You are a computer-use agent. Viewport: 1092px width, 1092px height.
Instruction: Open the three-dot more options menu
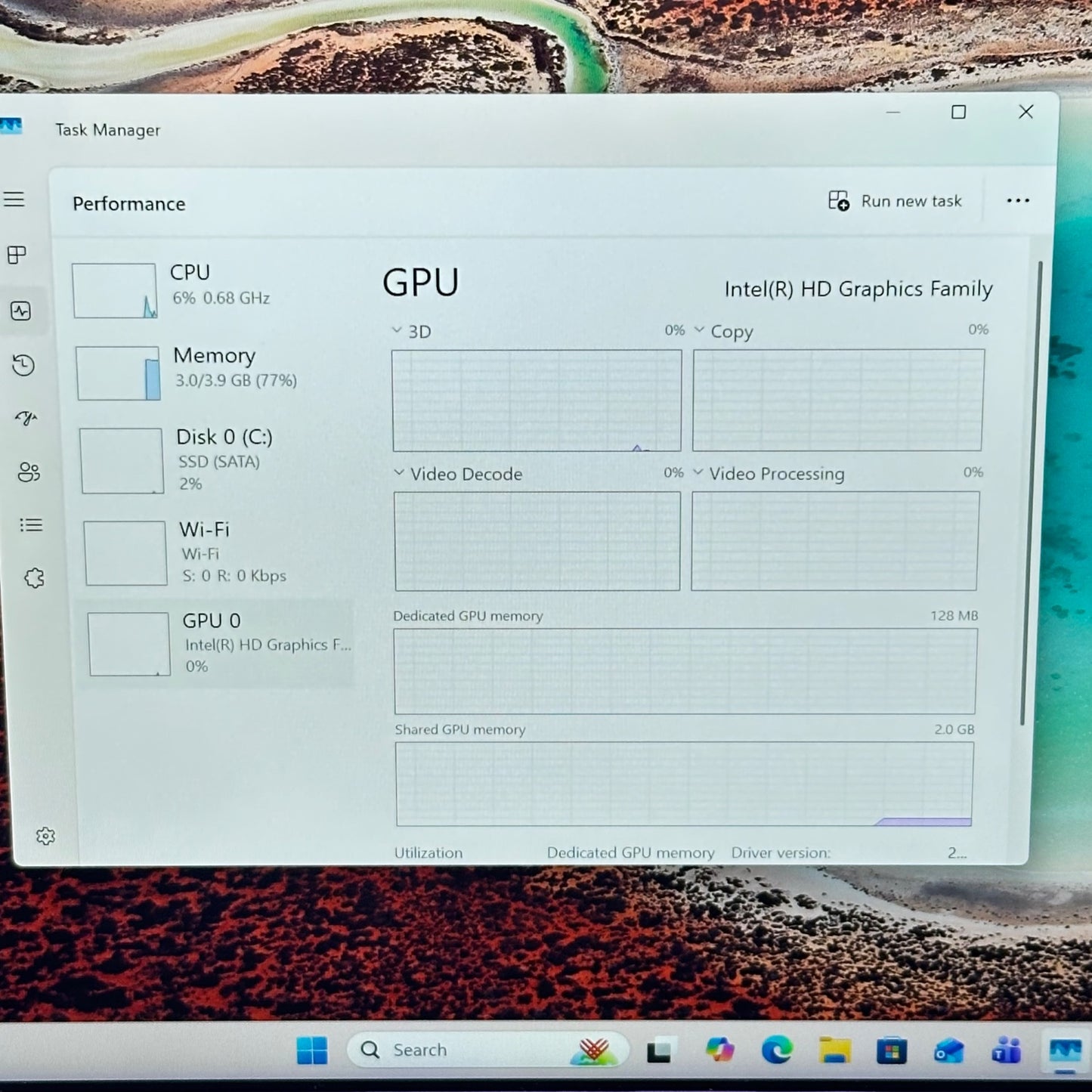pyautogui.click(x=1018, y=201)
